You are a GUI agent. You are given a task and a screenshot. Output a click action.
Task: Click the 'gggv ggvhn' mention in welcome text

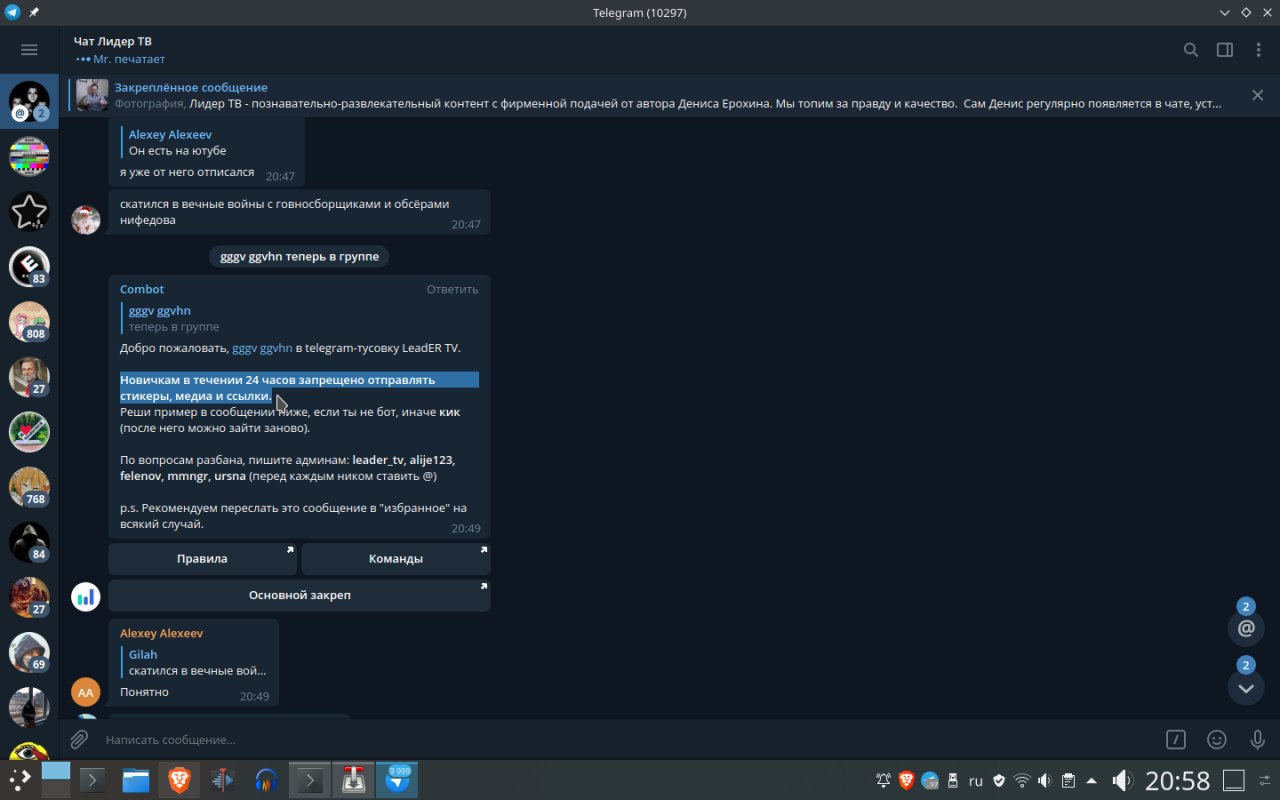(262, 348)
